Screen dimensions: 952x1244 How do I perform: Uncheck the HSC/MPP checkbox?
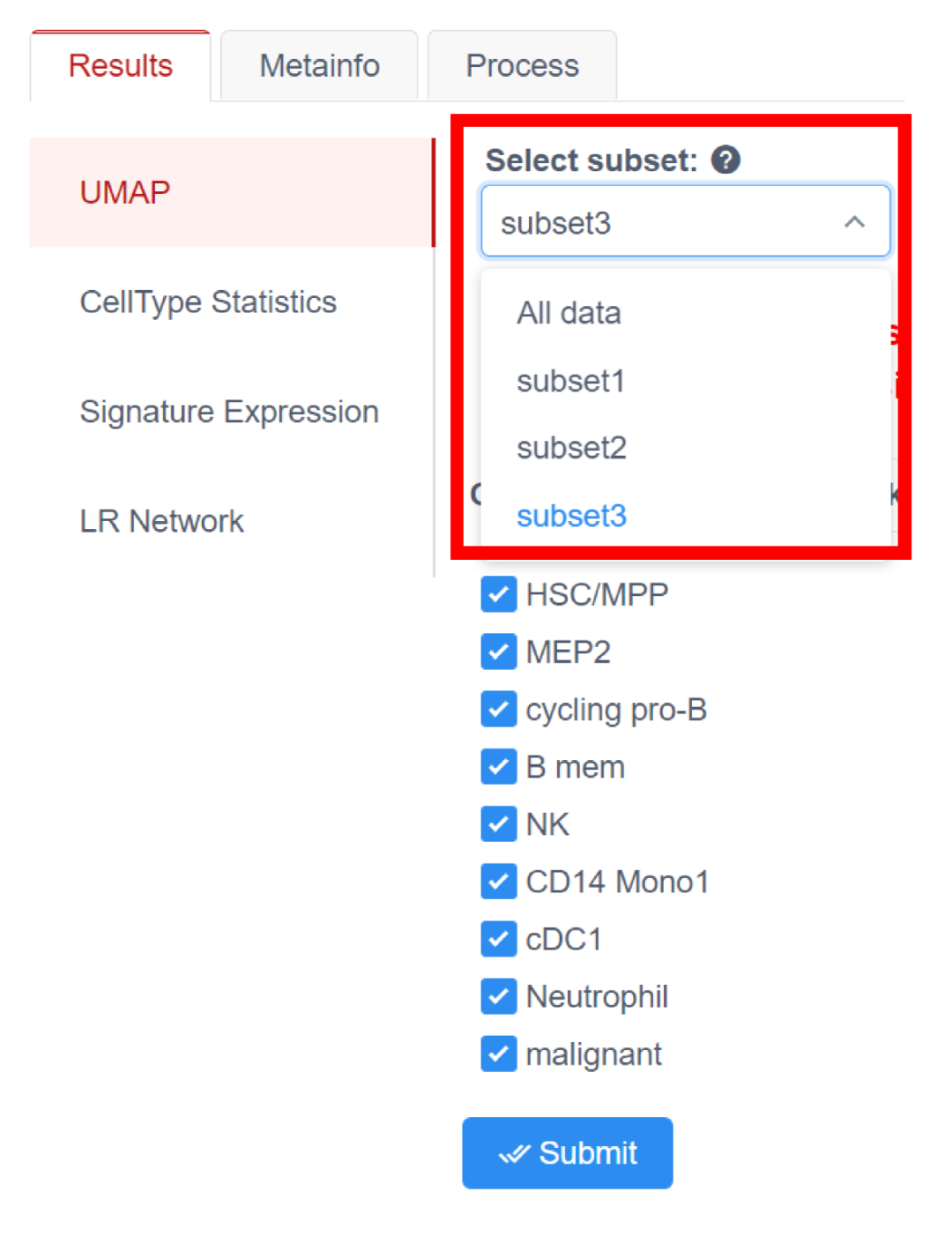[498, 594]
